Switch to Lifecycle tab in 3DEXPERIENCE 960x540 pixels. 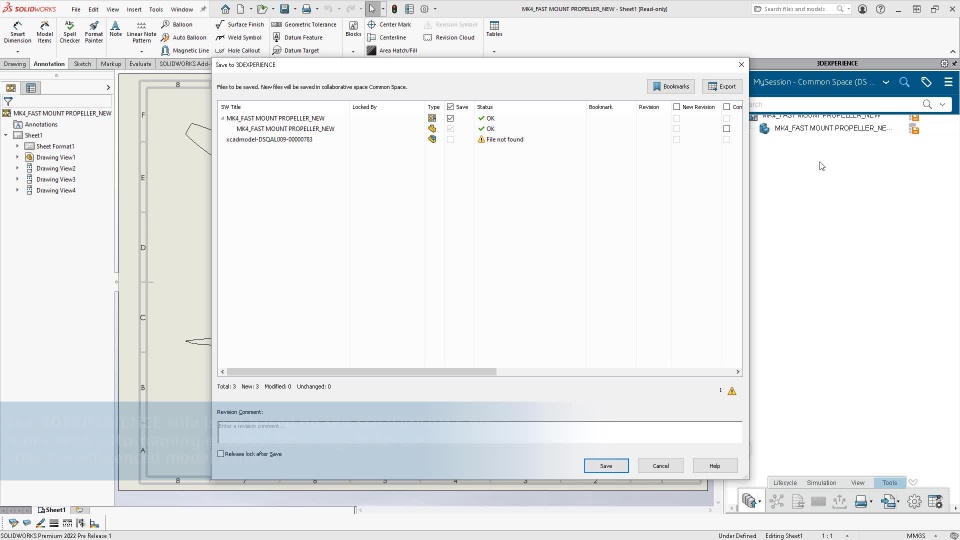click(785, 482)
